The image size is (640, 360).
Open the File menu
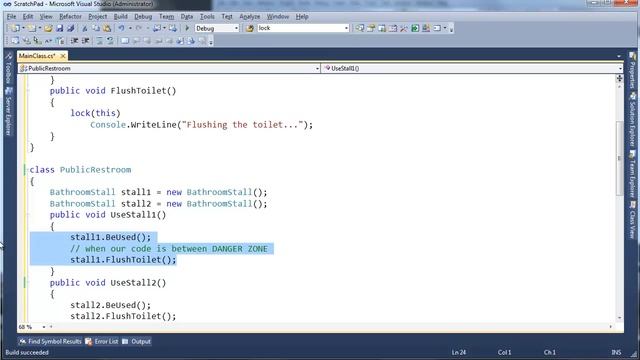pyautogui.click(x=11, y=16)
